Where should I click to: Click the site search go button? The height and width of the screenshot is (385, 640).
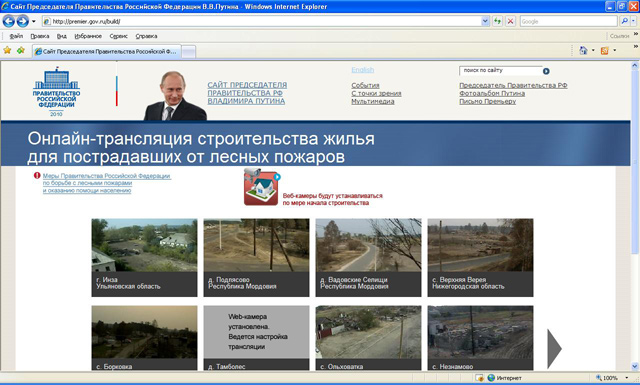pyautogui.click(x=546, y=71)
